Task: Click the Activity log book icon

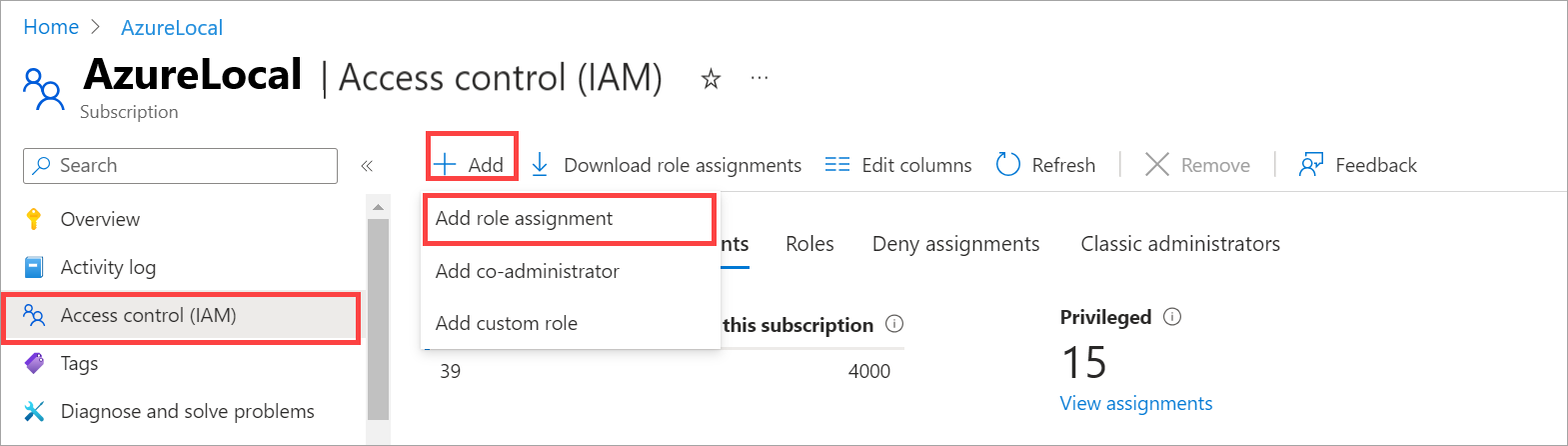Action: coord(34,267)
